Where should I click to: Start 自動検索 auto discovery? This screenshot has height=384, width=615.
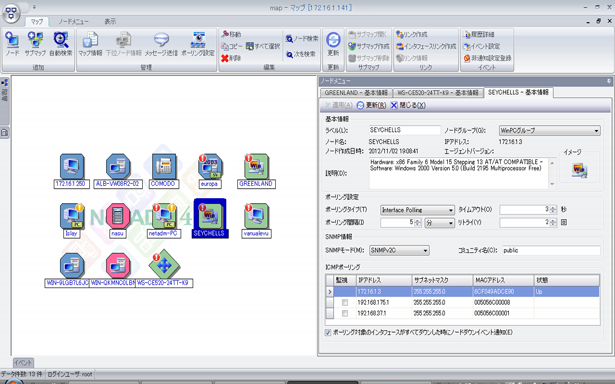coord(61,44)
